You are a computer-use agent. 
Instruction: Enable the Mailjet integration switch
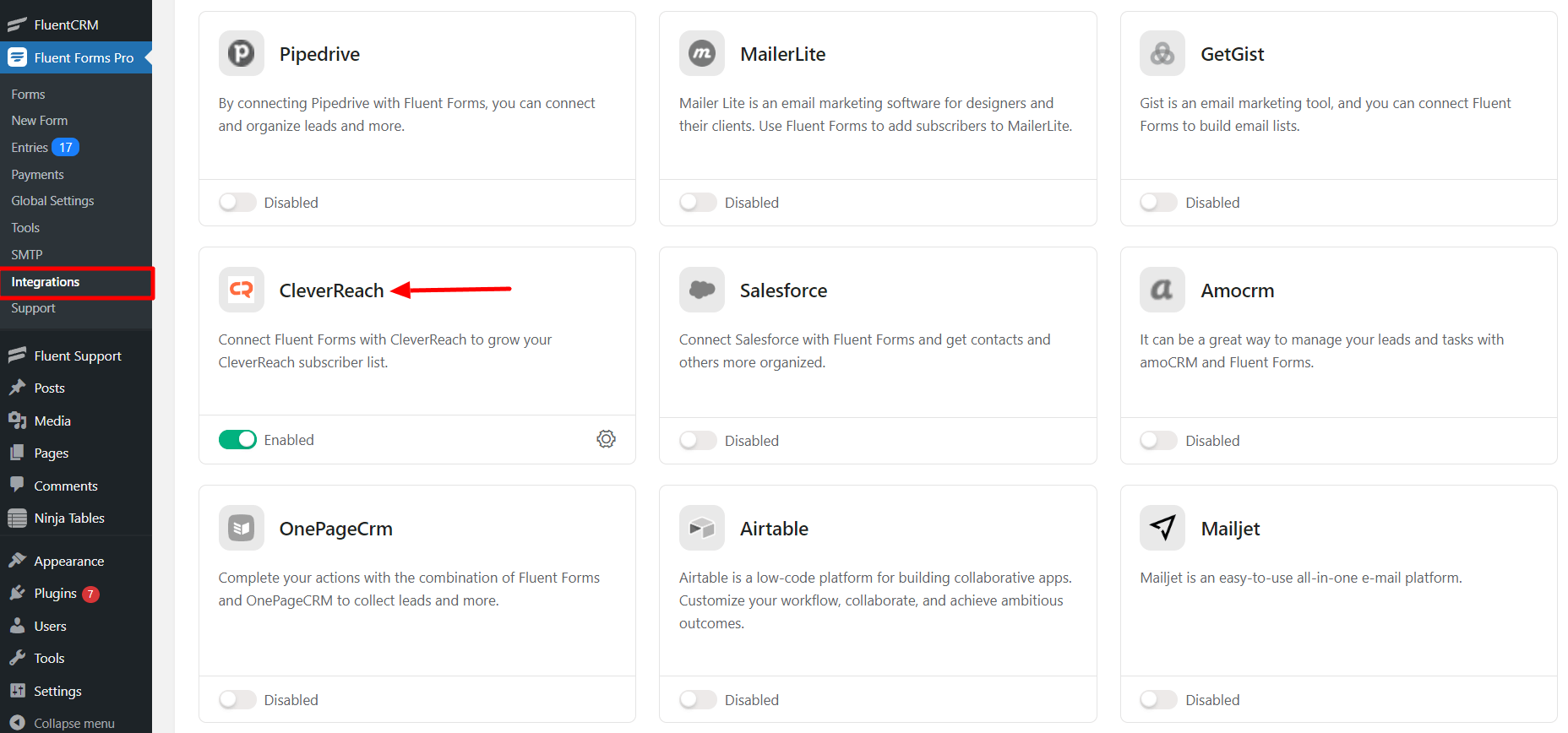tap(1158, 700)
